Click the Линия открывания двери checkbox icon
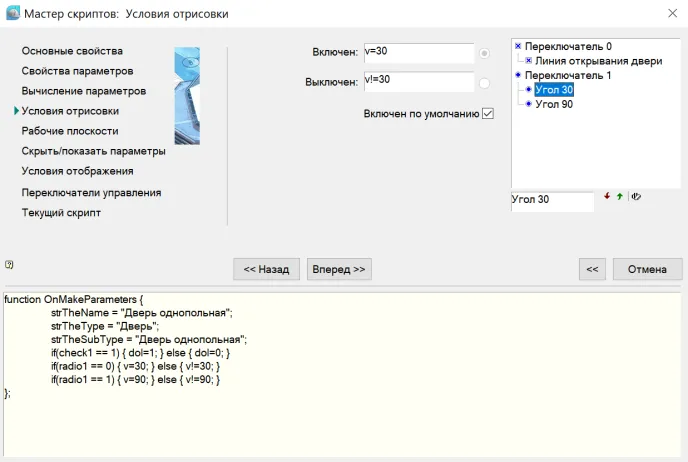This screenshot has height=462, width=688. (528, 61)
